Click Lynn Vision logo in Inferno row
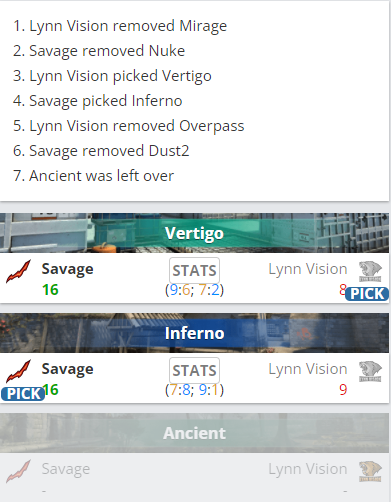 tap(370, 371)
